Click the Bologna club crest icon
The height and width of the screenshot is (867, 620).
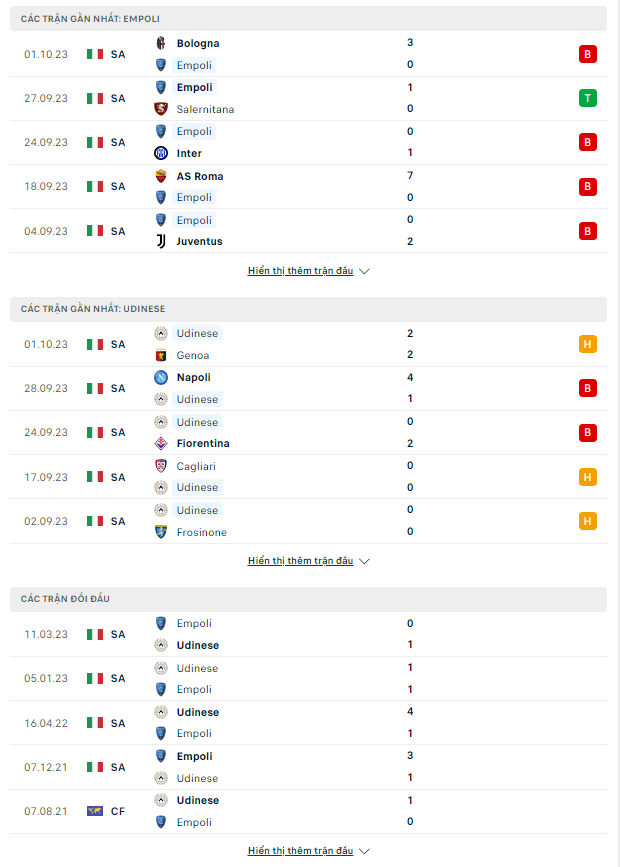(x=160, y=43)
